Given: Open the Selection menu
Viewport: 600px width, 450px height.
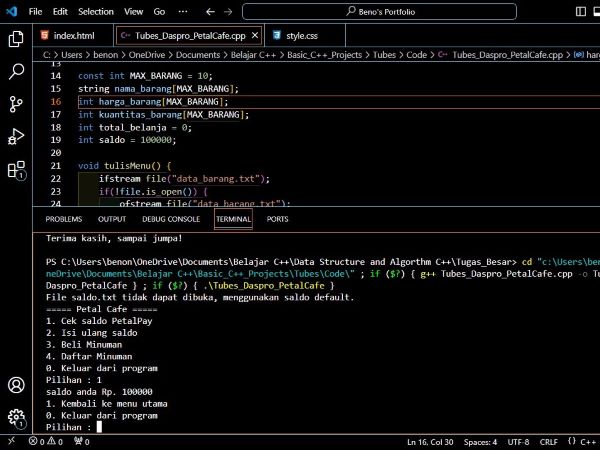Looking at the screenshot, I should (x=96, y=11).
